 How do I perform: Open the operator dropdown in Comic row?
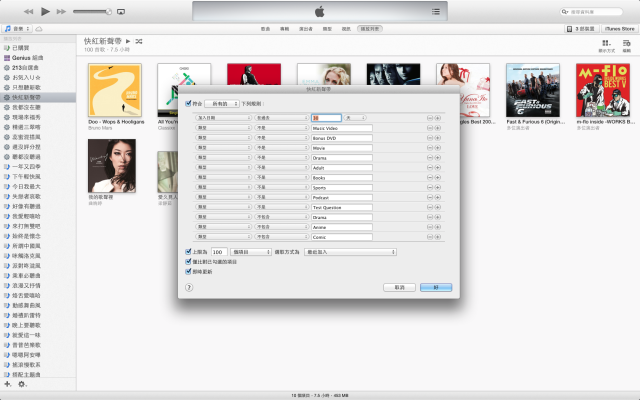[x=282, y=237]
